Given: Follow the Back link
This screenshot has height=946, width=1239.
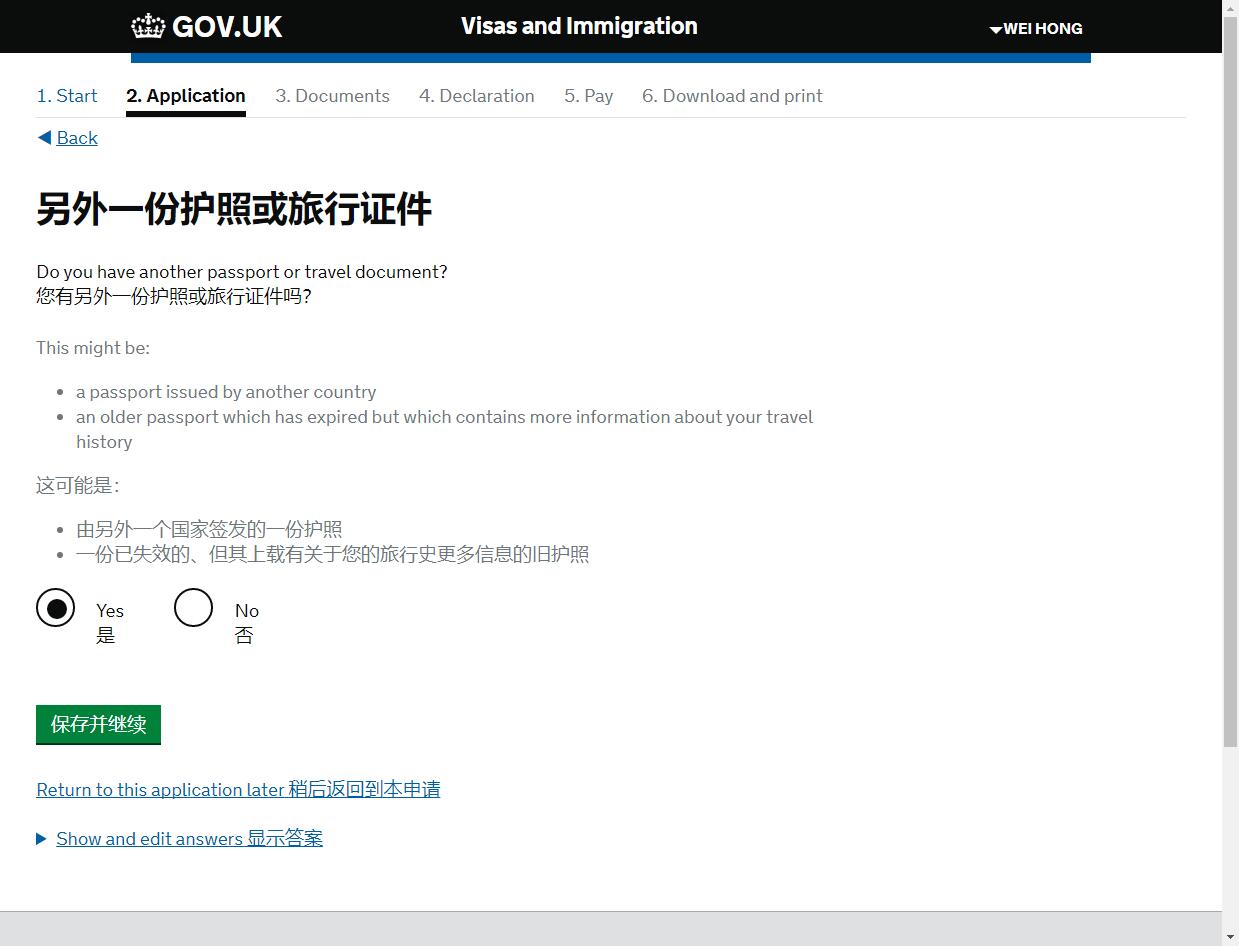Looking at the screenshot, I should [x=77, y=138].
